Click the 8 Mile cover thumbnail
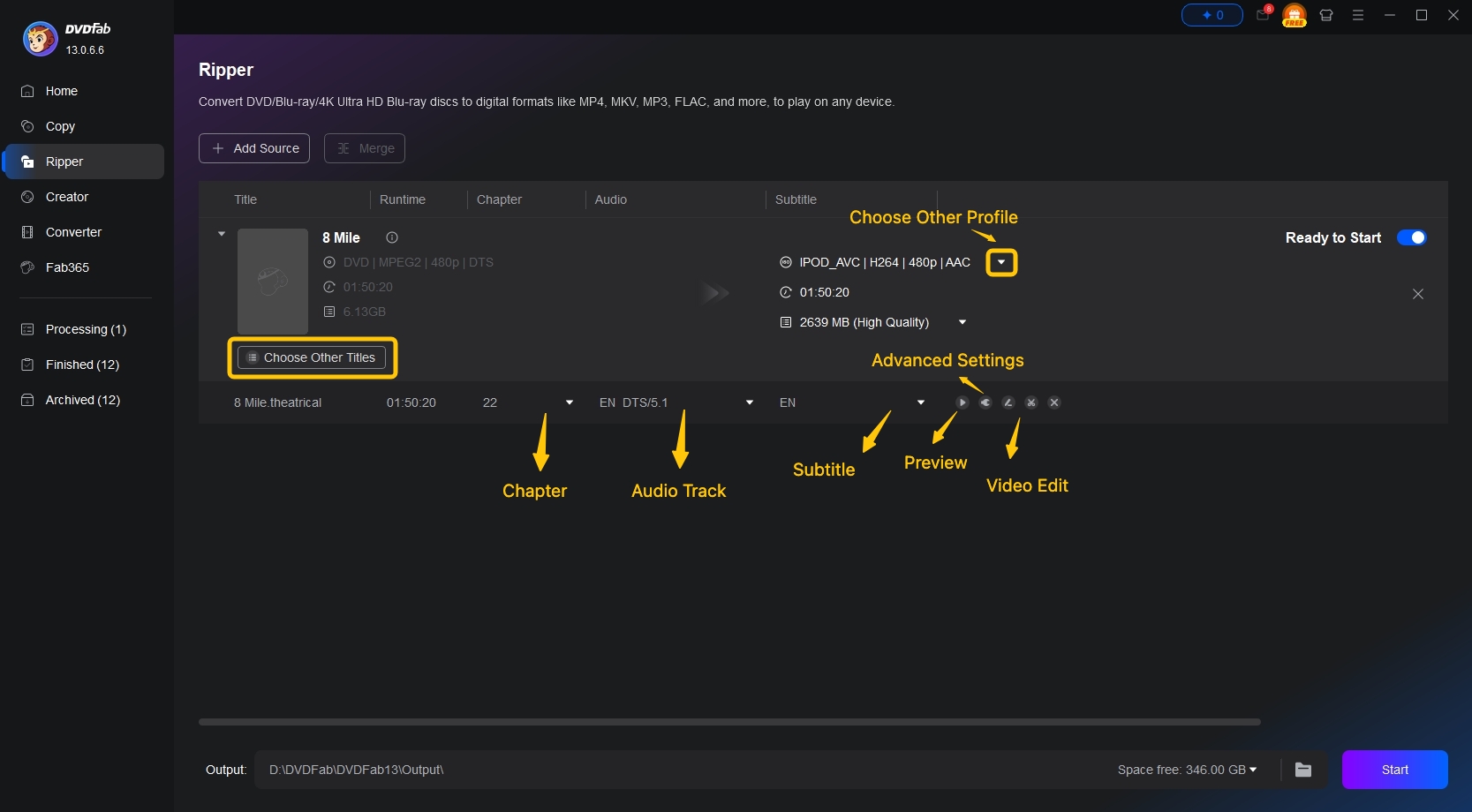 [273, 282]
